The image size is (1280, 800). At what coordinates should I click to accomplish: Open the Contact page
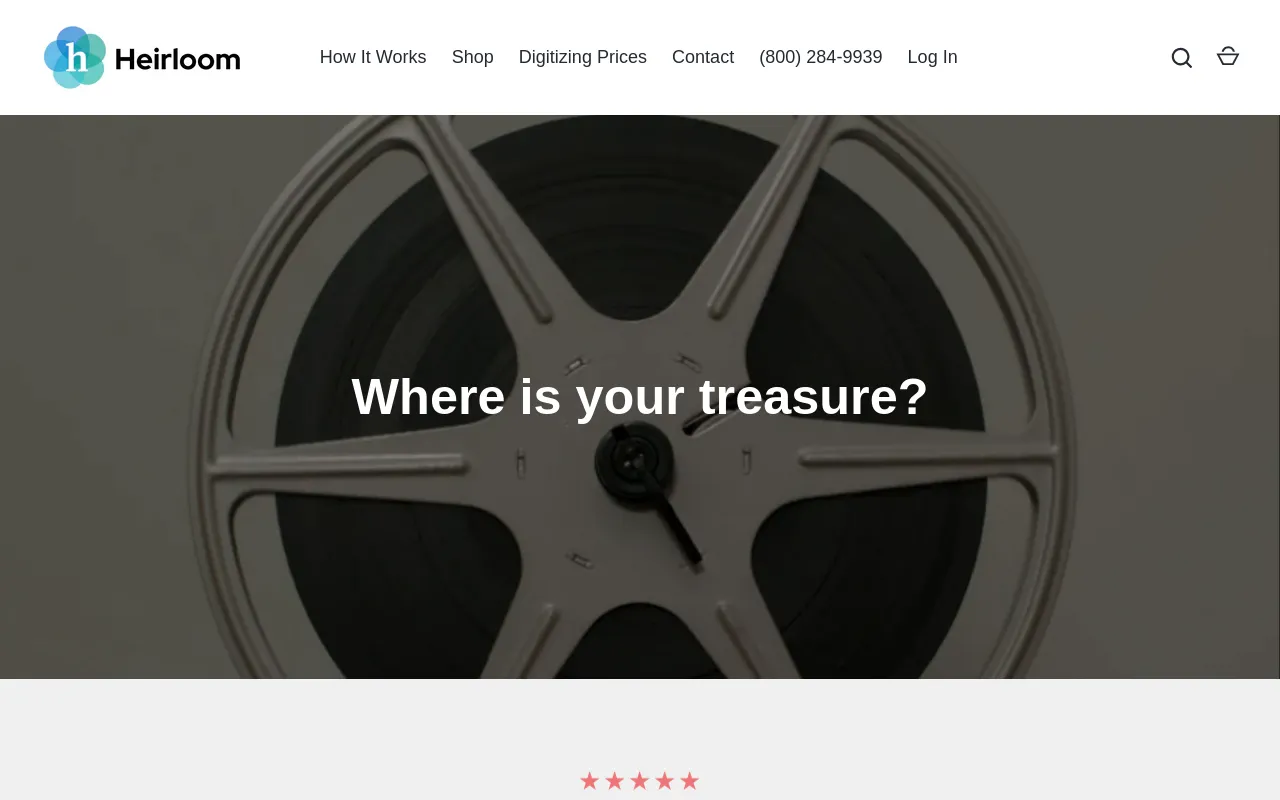703,57
